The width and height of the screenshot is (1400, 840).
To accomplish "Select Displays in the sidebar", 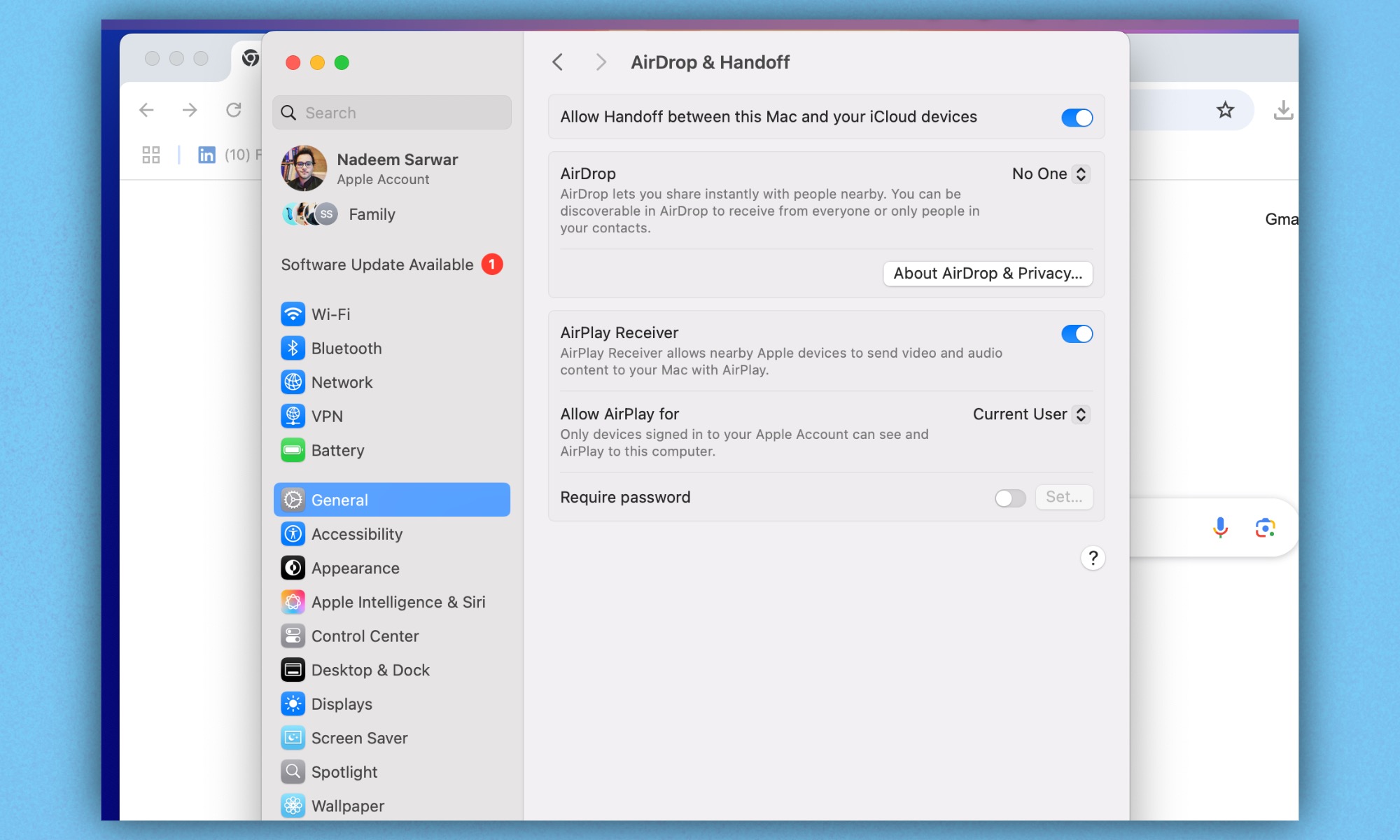I will (x=341, y=704).
